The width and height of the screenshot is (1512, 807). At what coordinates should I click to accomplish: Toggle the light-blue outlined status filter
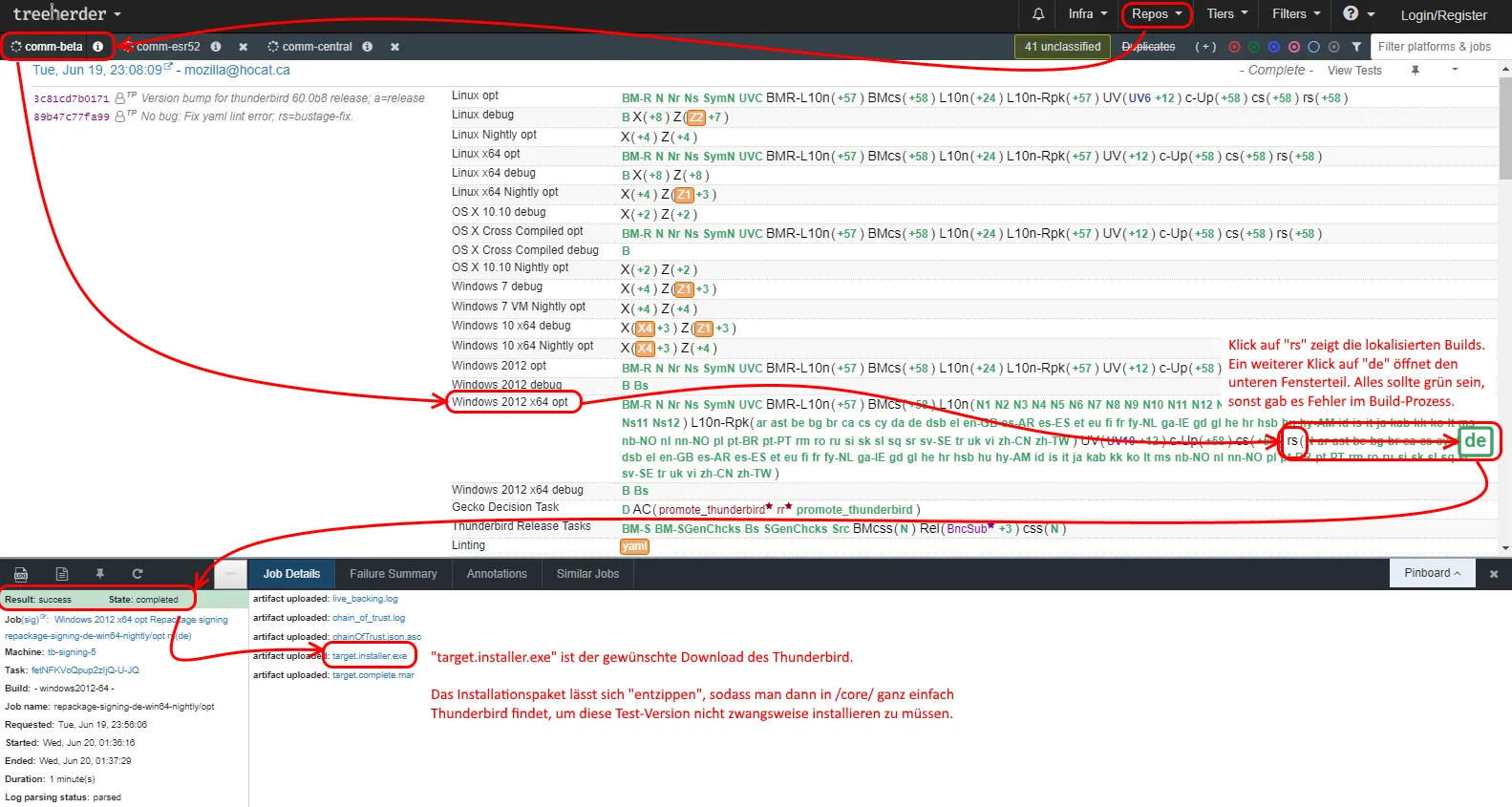(x=1313, y=46)
